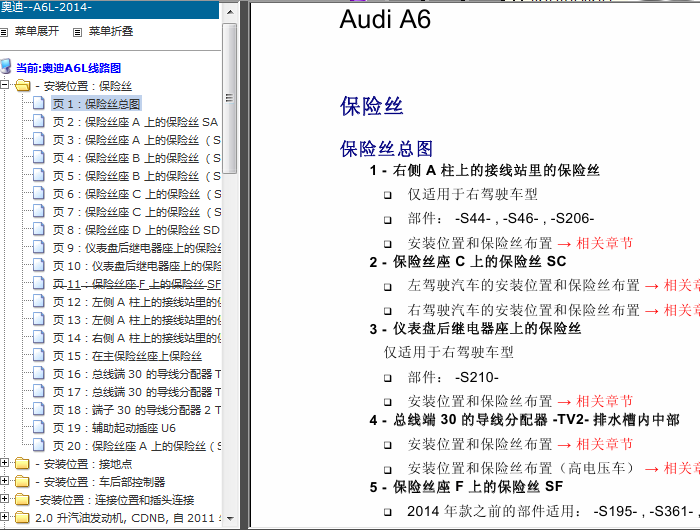
Task: Click page icon of 页 4 entry
Action: tap(39, 157)
